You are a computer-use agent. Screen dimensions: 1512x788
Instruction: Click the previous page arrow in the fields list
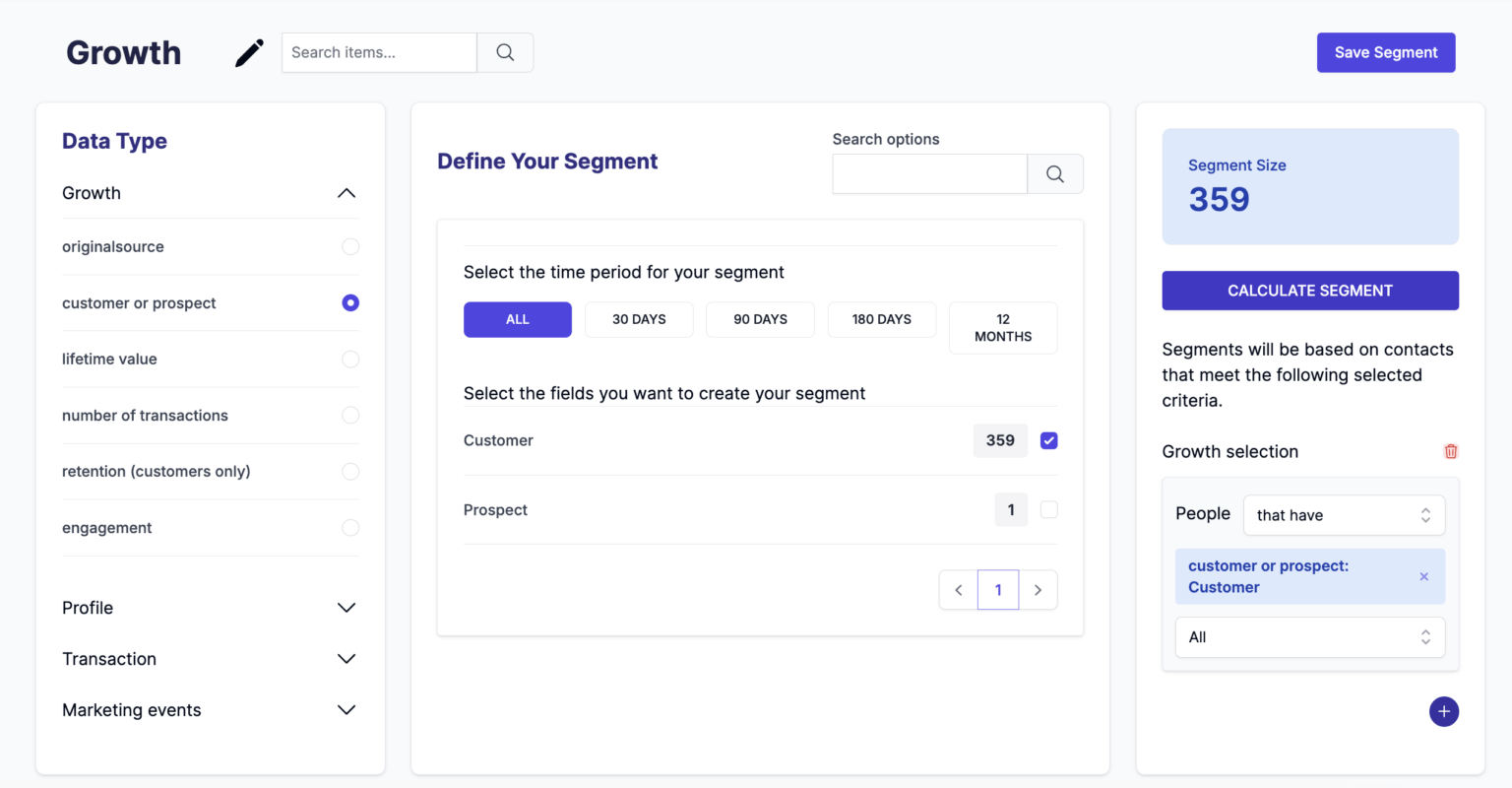click(958, 589)
